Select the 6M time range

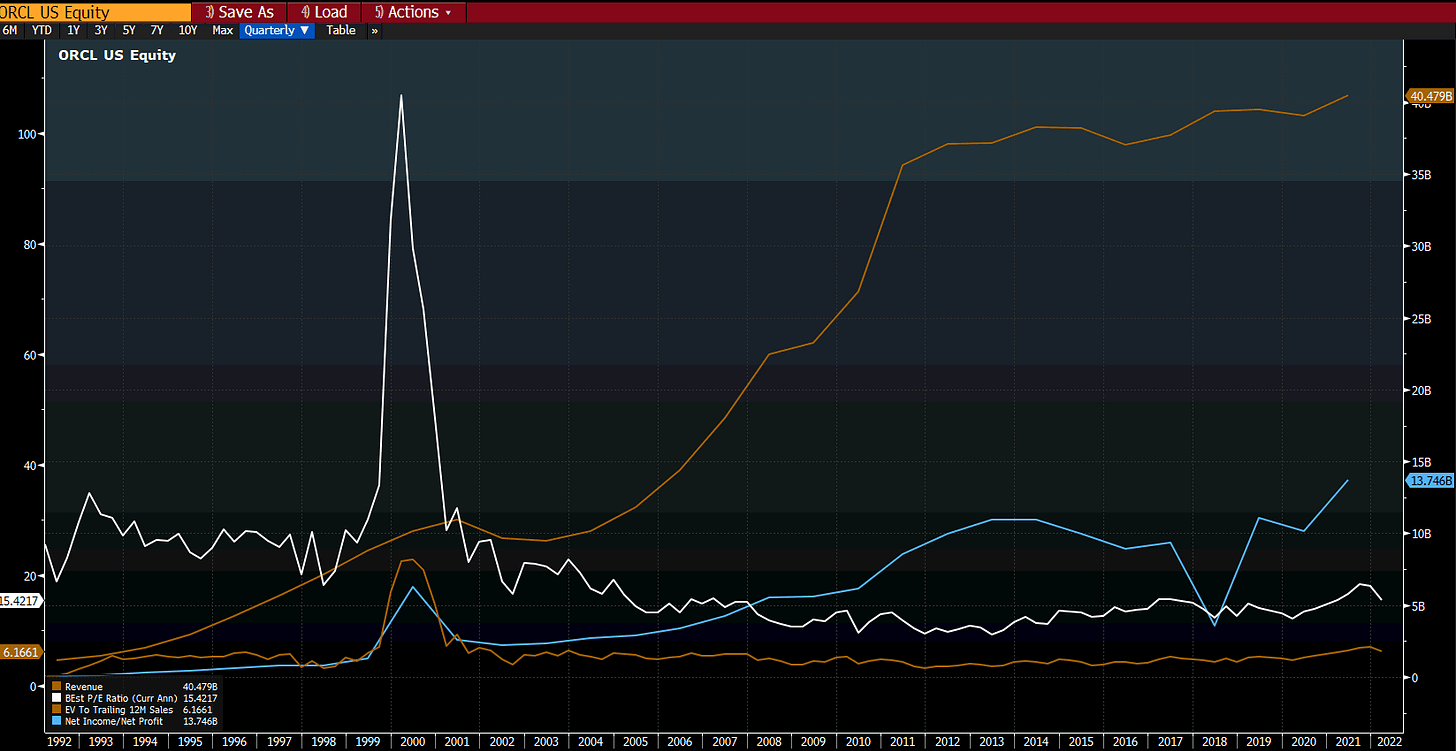(x=10, y=30)
